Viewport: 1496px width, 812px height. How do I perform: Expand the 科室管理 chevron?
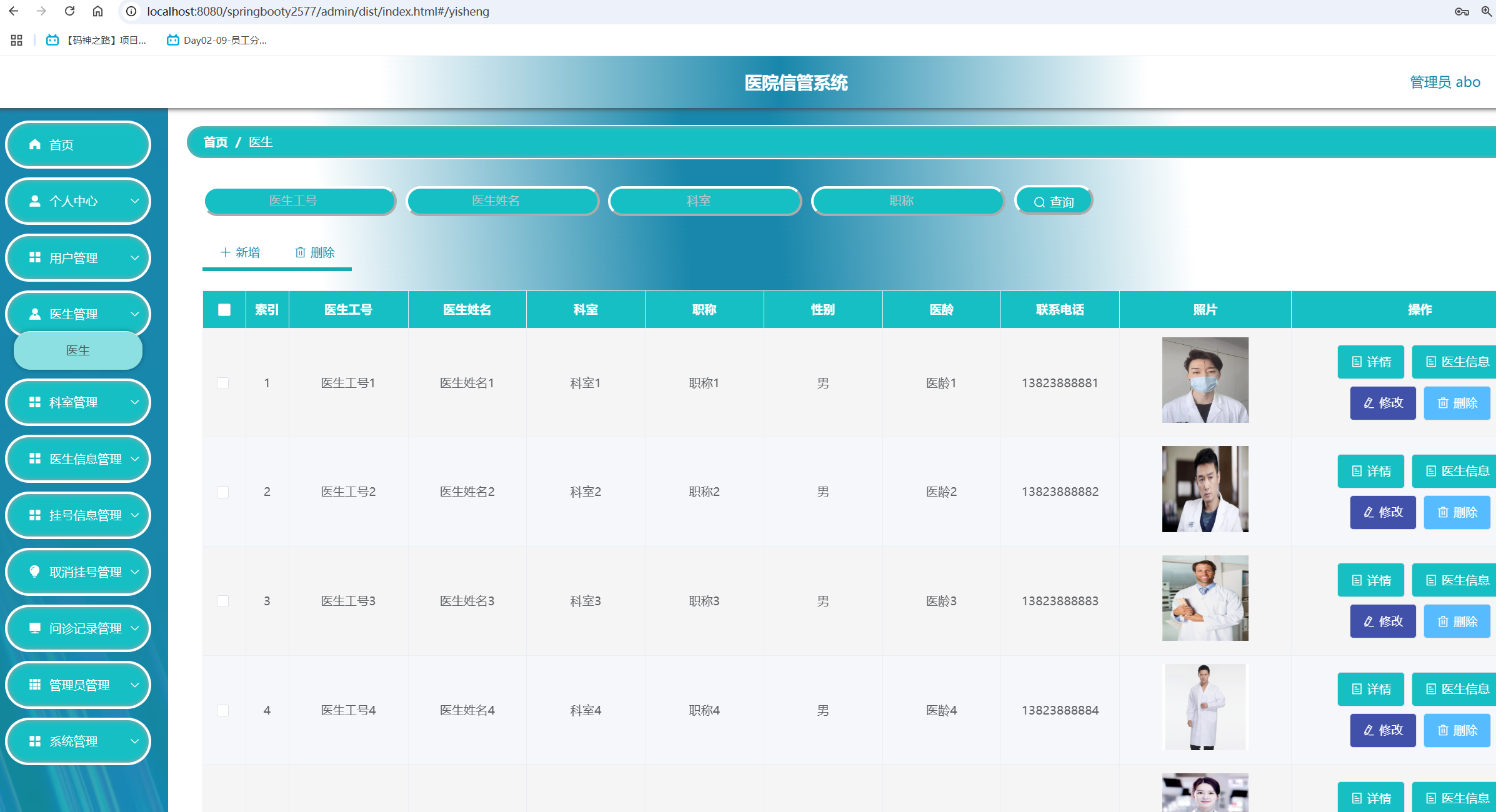click(134, 402)
